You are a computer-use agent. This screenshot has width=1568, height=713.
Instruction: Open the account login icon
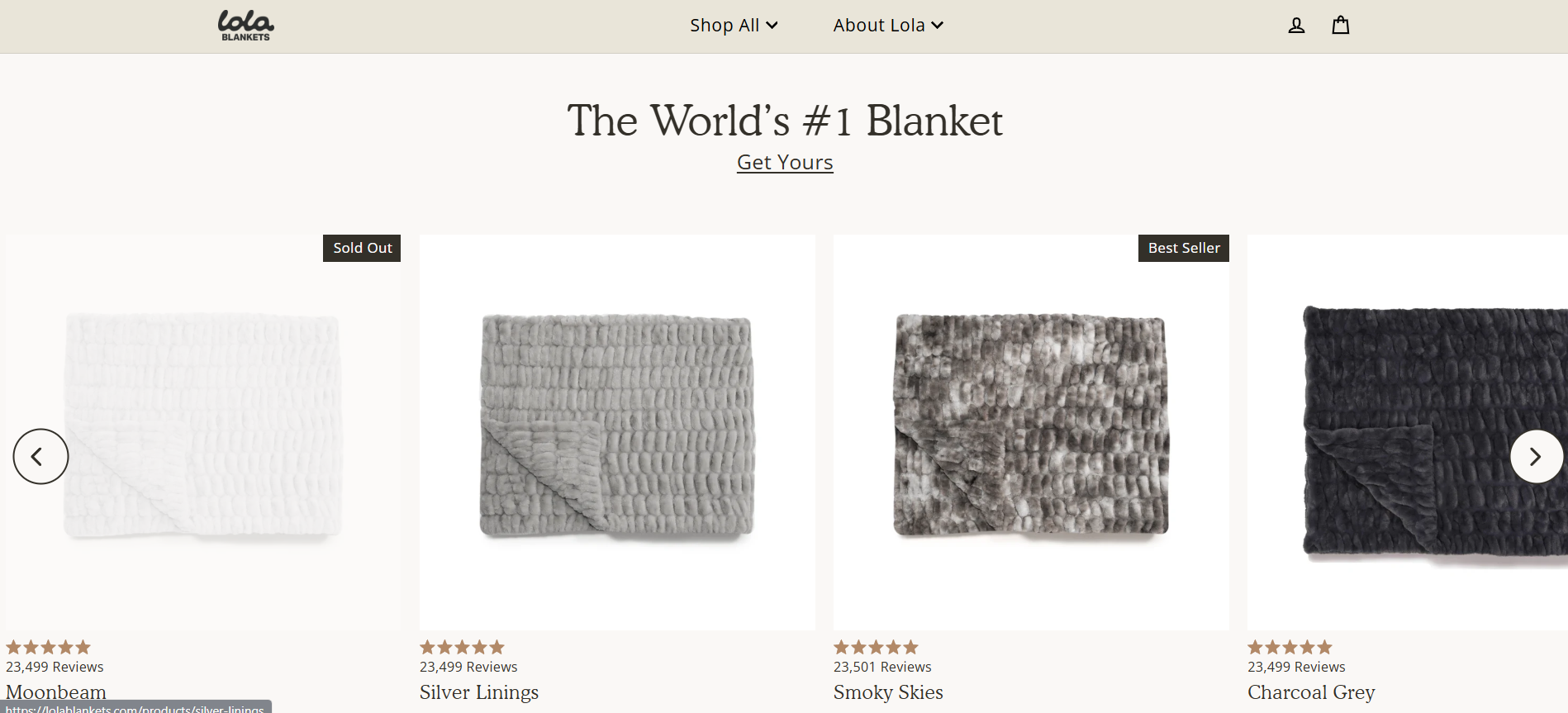point(1296,26)
